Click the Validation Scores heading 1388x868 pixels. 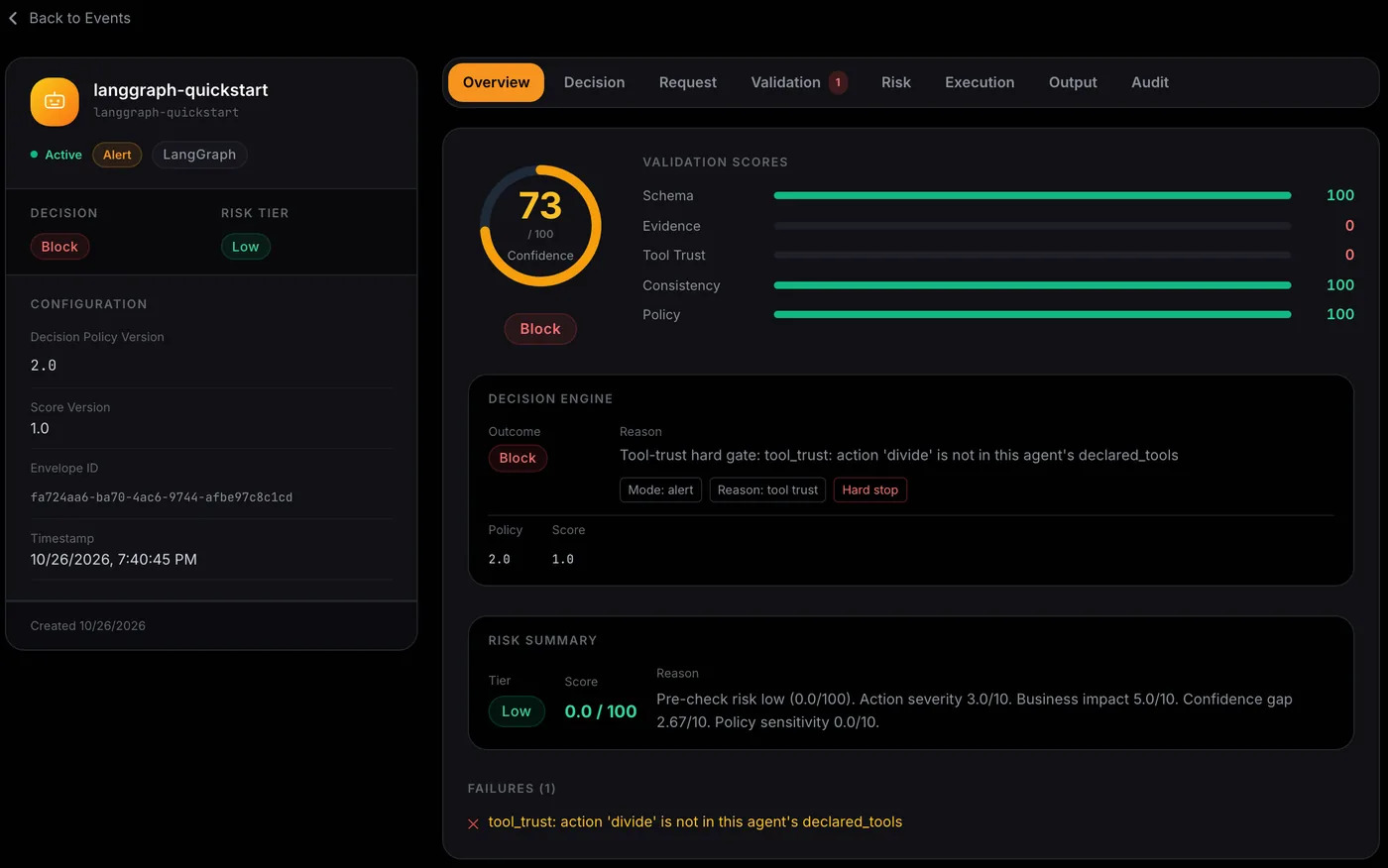pyautogui.click(x=715, y=163)
